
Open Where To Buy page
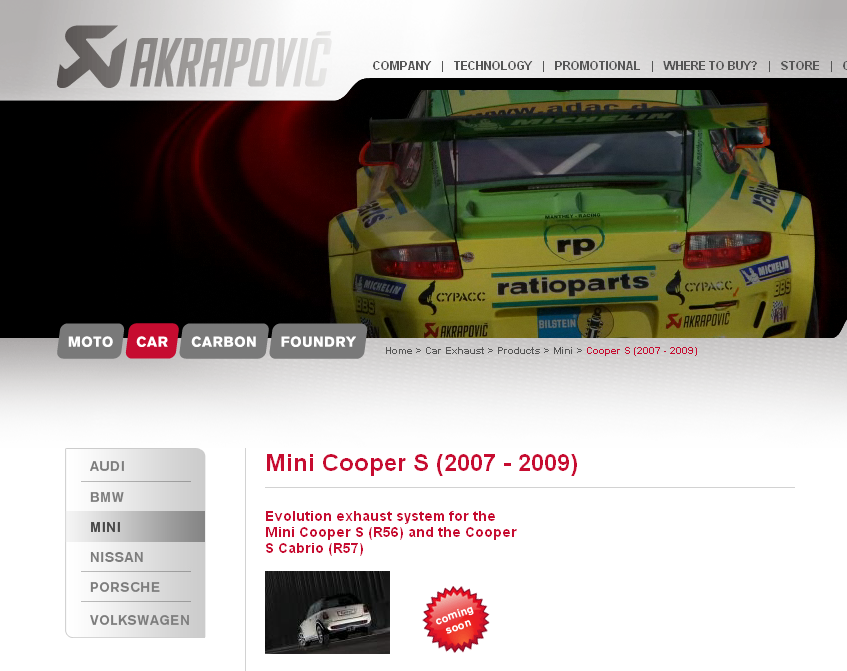pos(710,66)
